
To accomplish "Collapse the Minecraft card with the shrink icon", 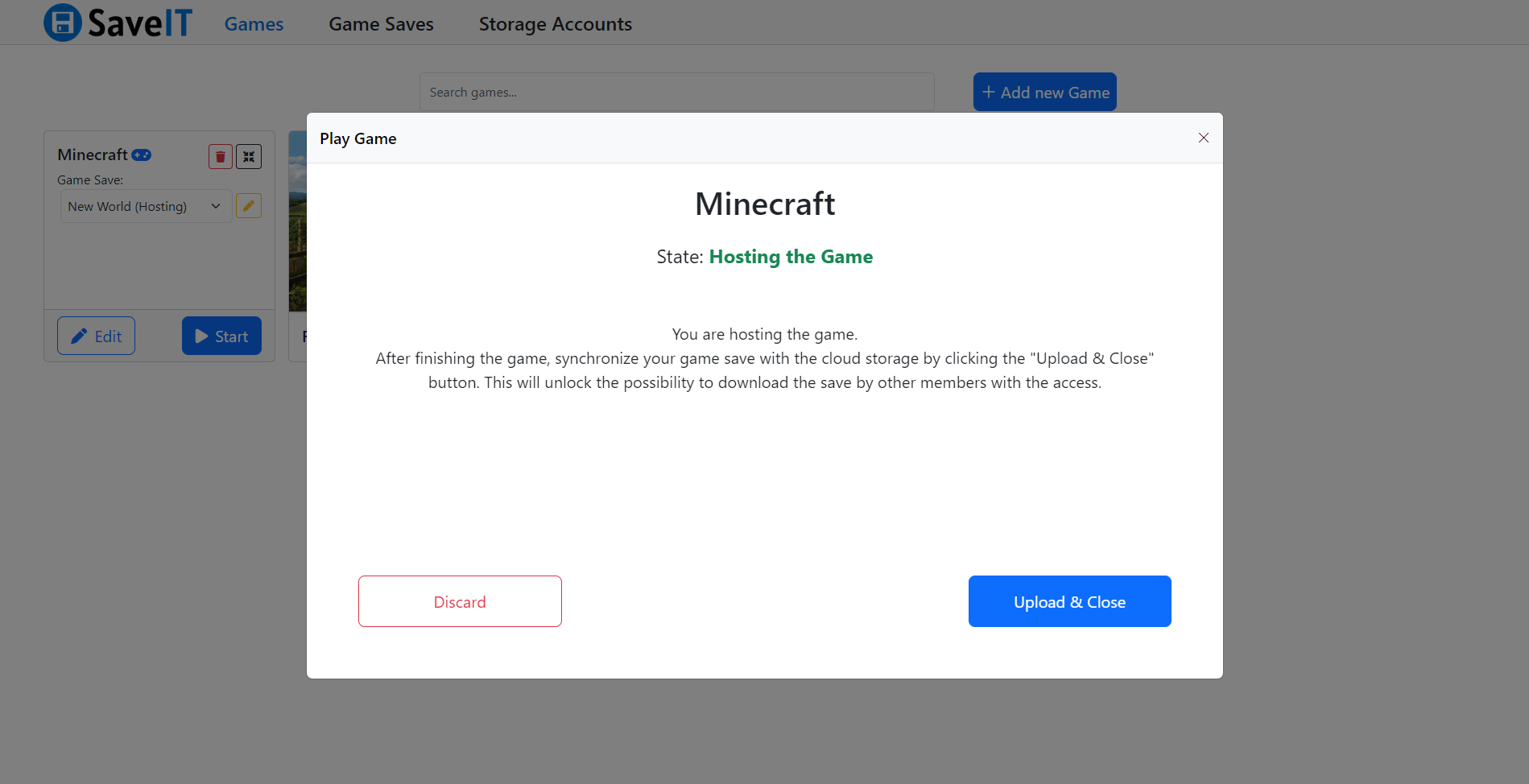I will pos(249,157).
